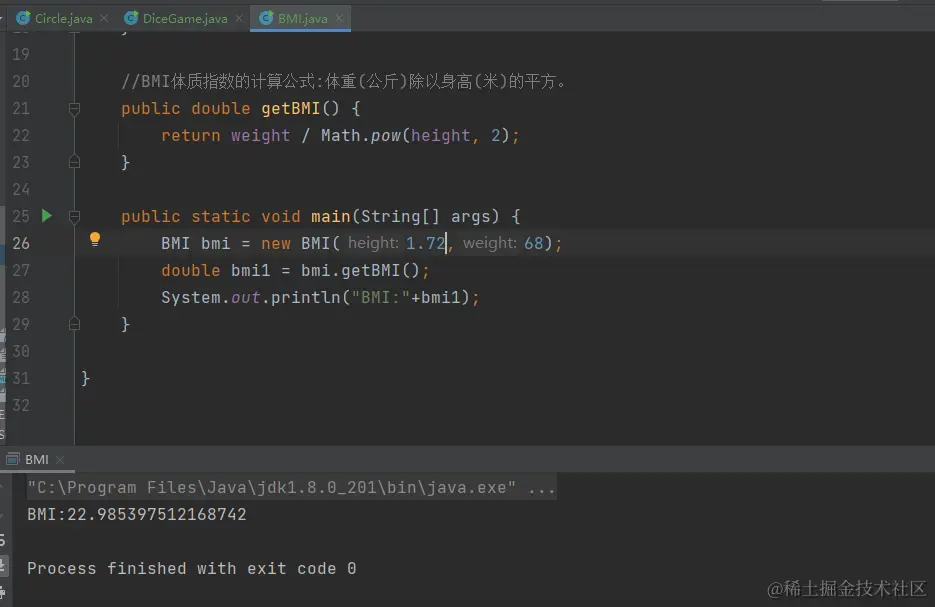Close the BMI run tab
Image resolution: width=935 pixels, height=607 pixels.
pyautogui.click(x=60, y=460)
